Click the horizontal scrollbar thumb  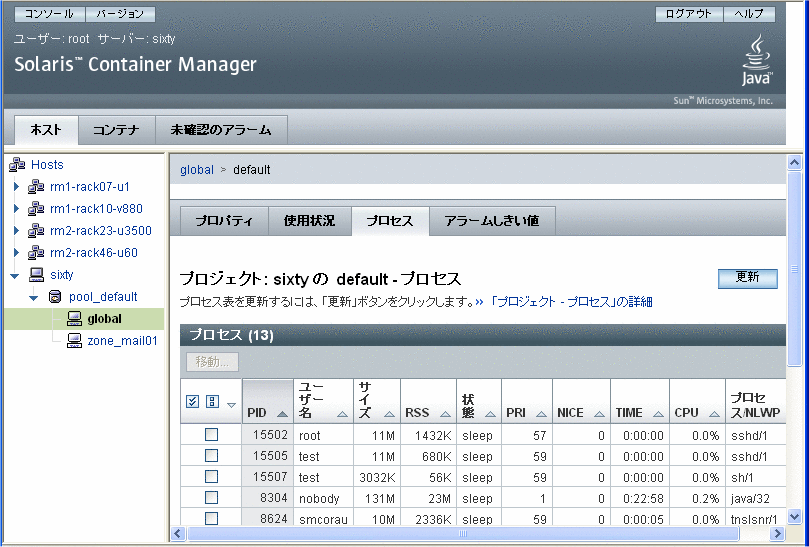(x=463, y=534)
